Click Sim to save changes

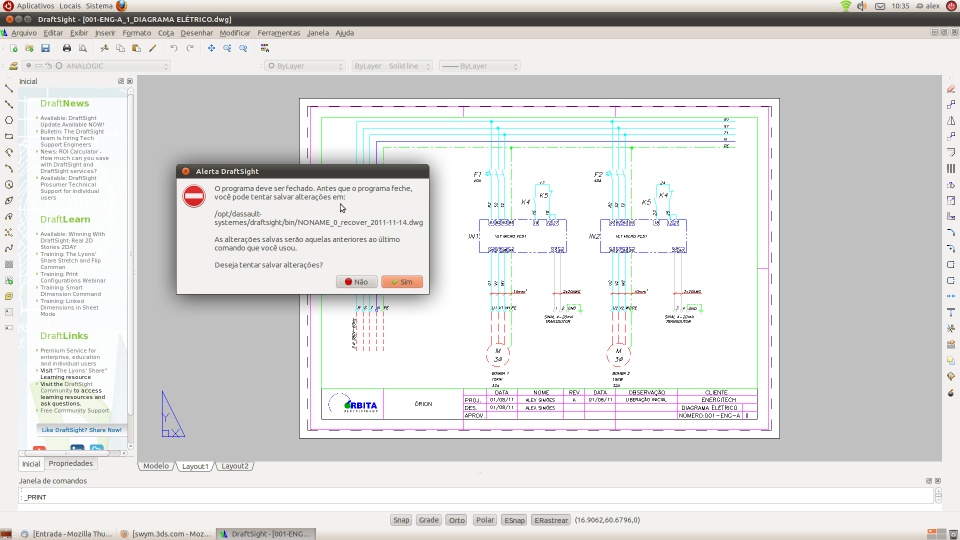coord(402,282)
